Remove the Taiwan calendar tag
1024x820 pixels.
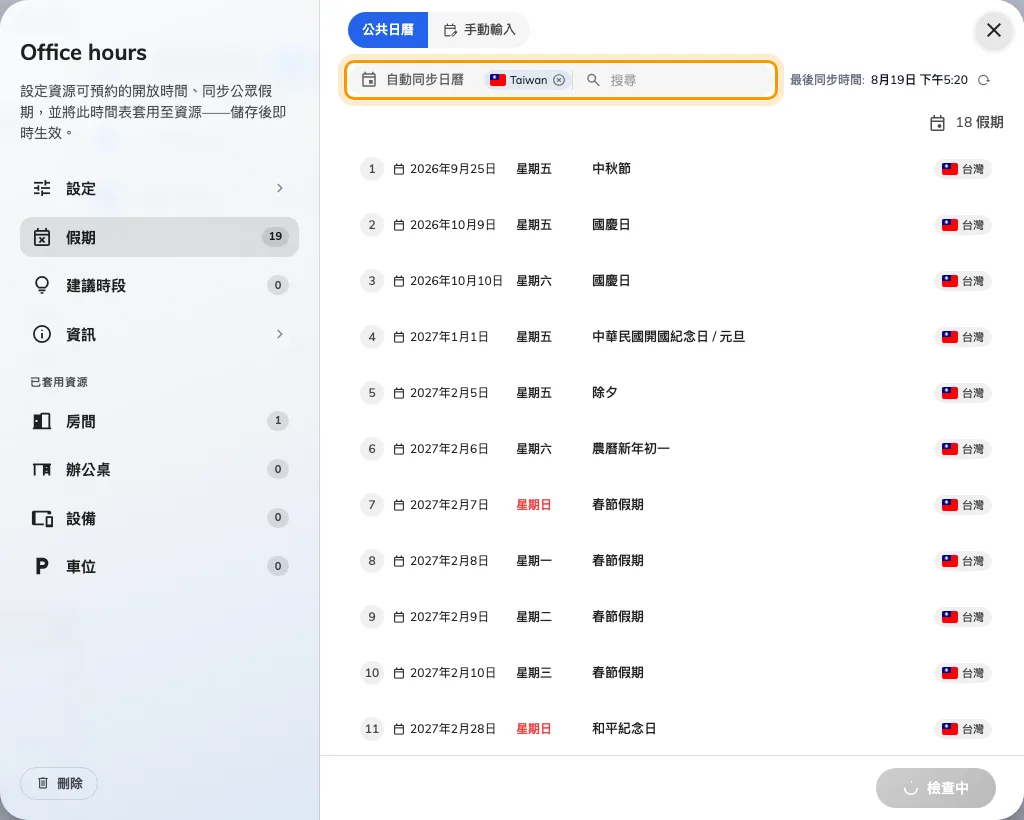(559, 80)
